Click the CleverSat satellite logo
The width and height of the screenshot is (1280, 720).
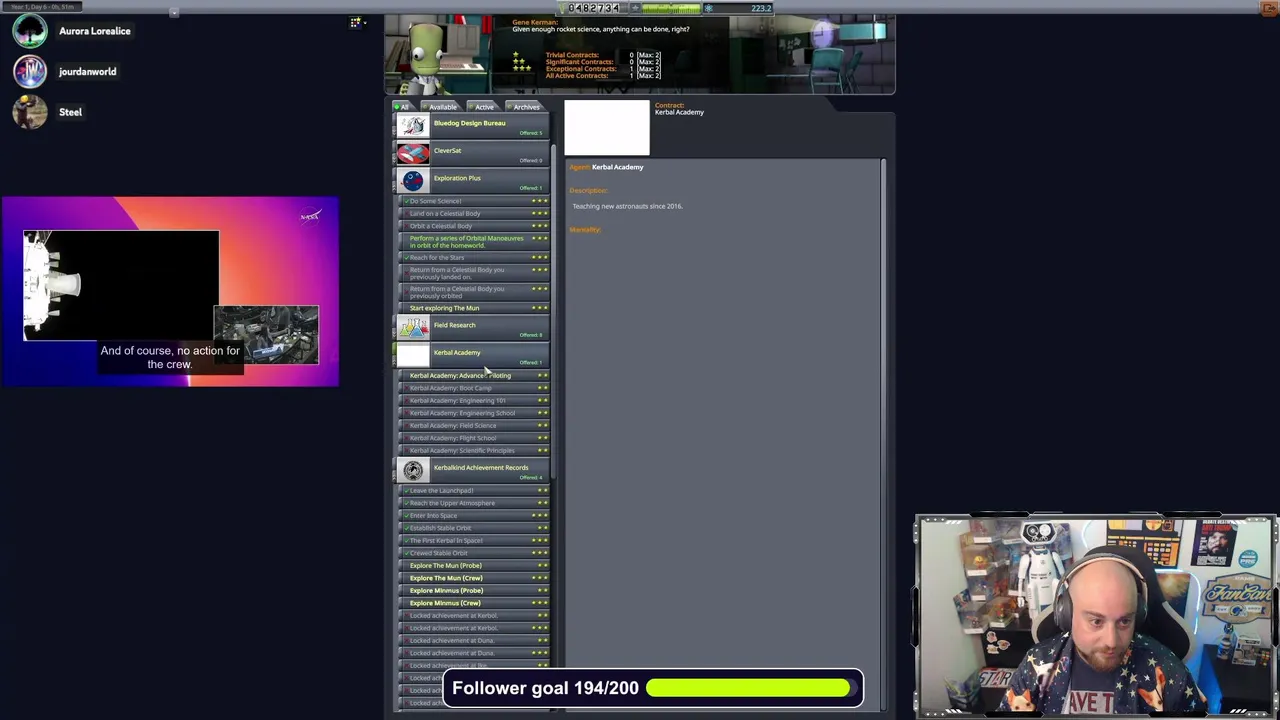(413, 153)
